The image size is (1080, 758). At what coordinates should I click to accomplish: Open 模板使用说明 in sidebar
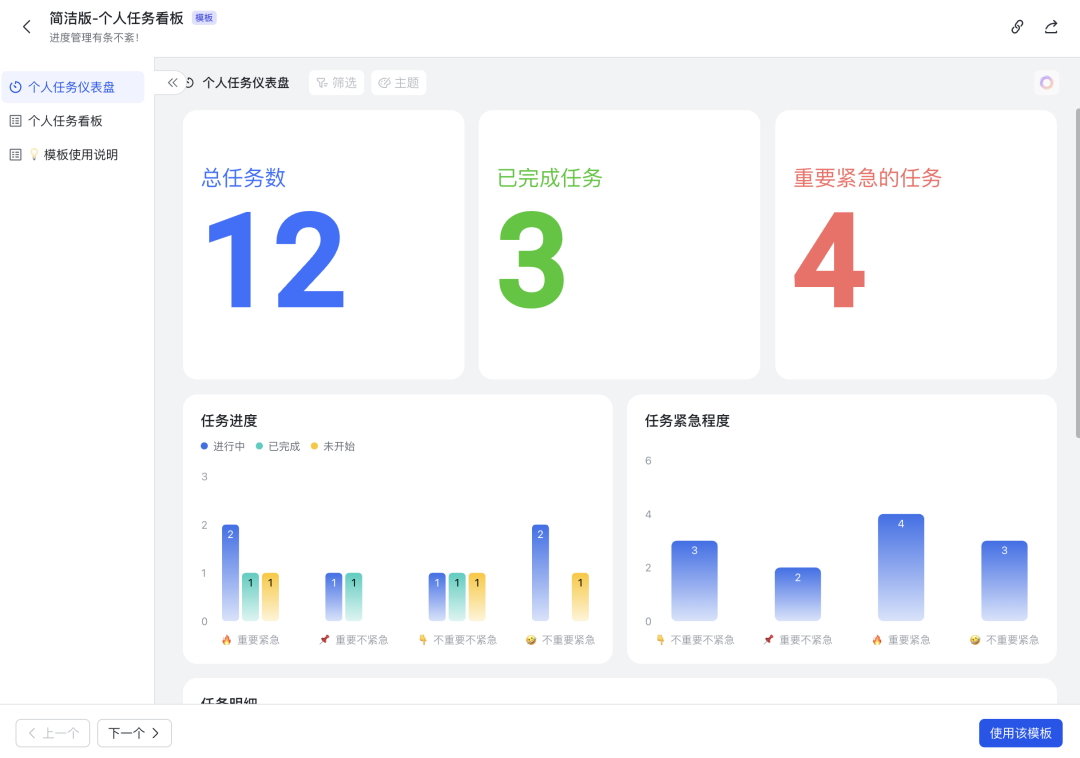coord(72,154)
